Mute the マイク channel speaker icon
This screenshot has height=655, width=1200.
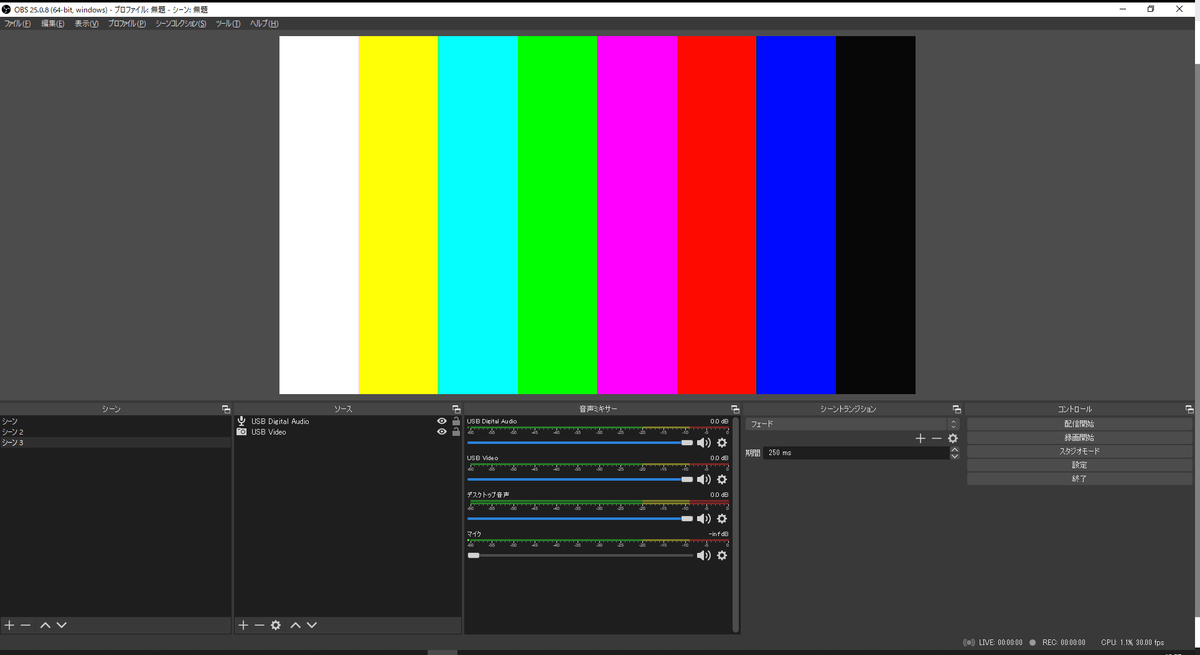704,556
